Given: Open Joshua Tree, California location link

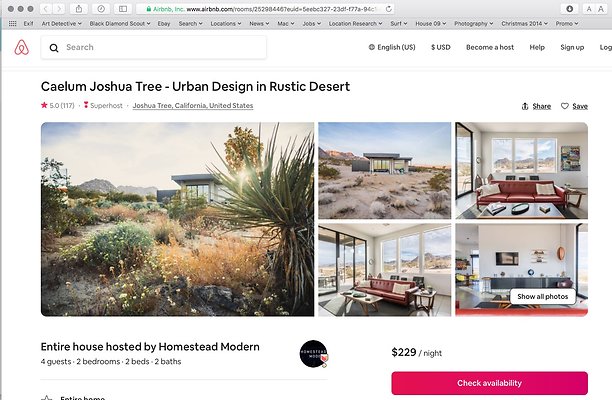Looking at the screenshot, I should click(193, 105).
